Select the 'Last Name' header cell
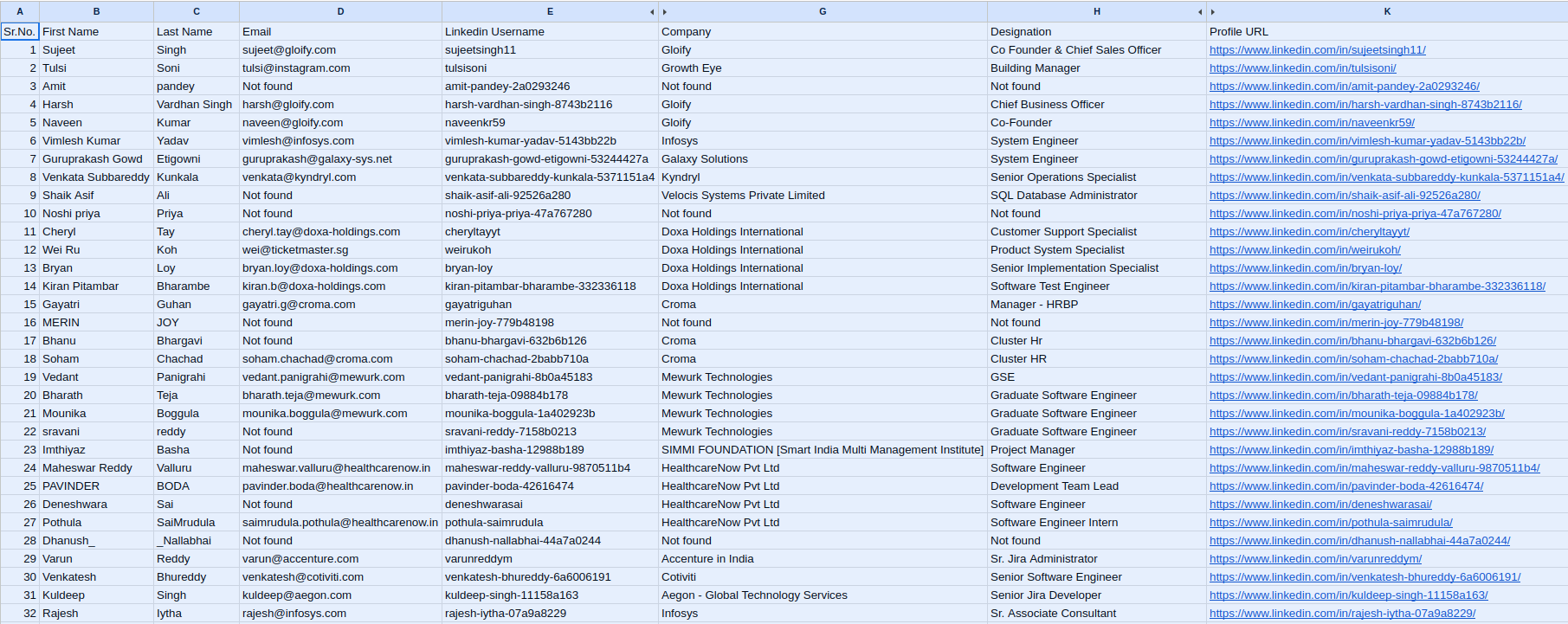Screen dimensions: 1568x624 [197, 32]
